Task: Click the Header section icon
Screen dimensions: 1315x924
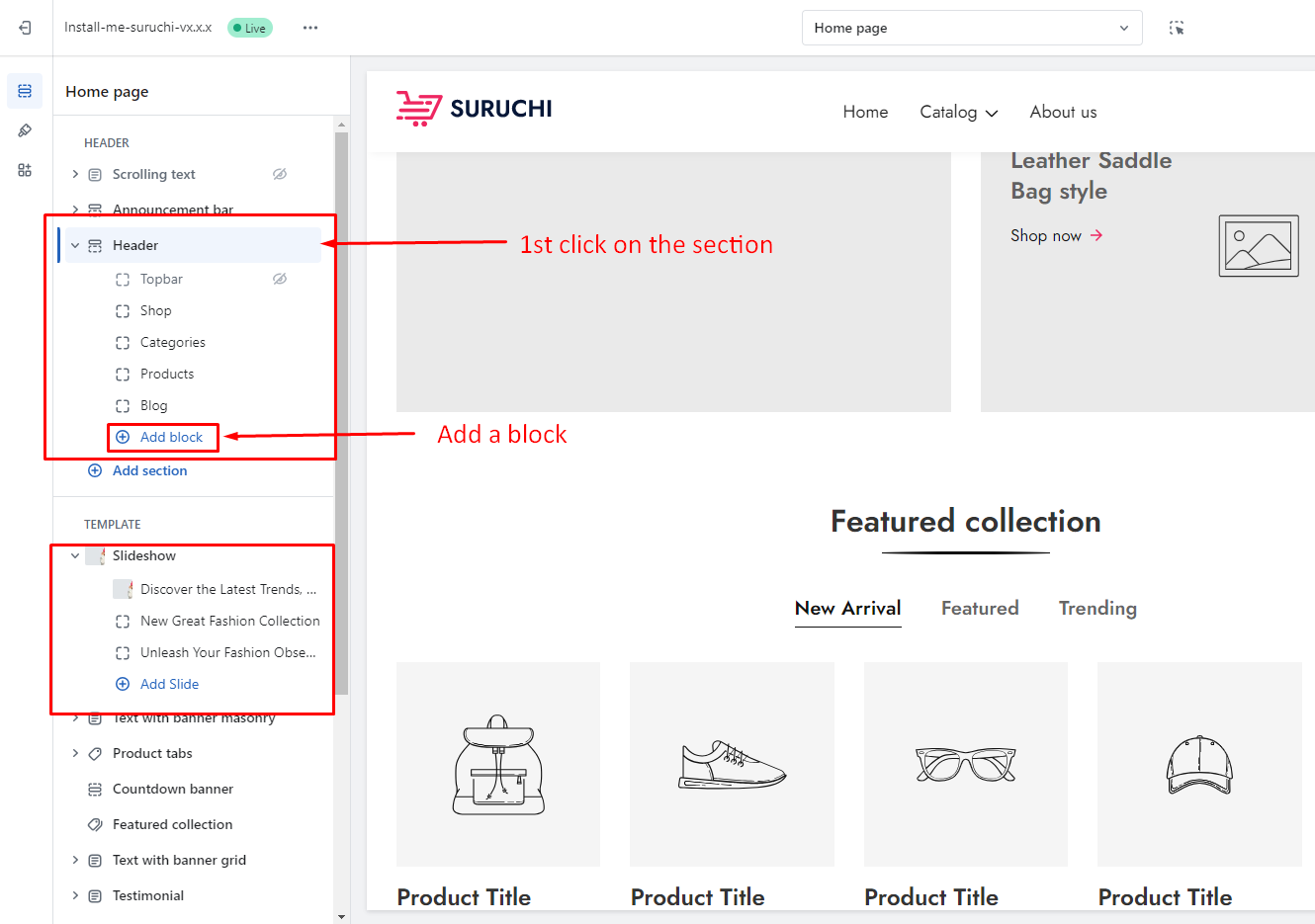Action: 95,246
